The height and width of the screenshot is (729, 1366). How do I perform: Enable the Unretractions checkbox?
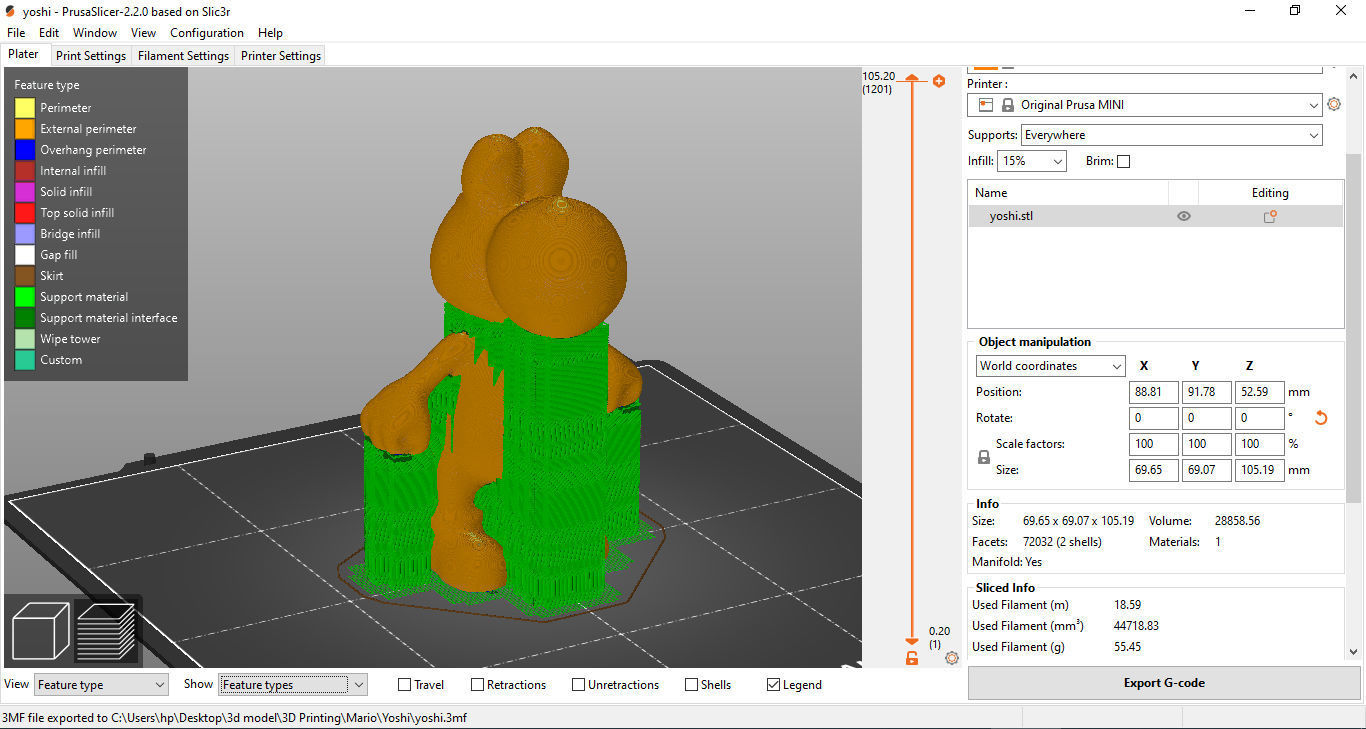tap(578, 685)
